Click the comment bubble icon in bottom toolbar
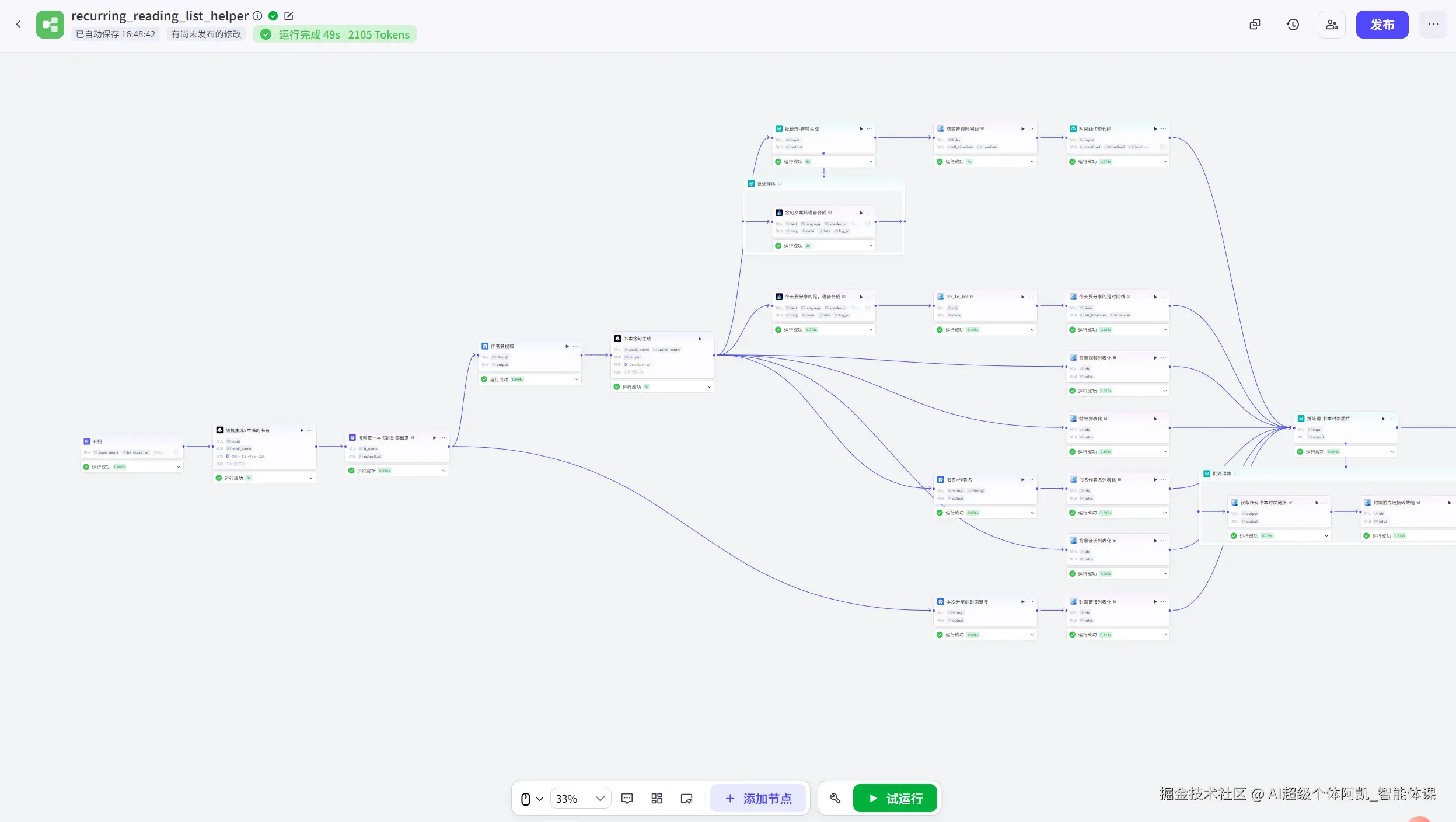Screen dimensions: 1456x822 coord(627,798)
